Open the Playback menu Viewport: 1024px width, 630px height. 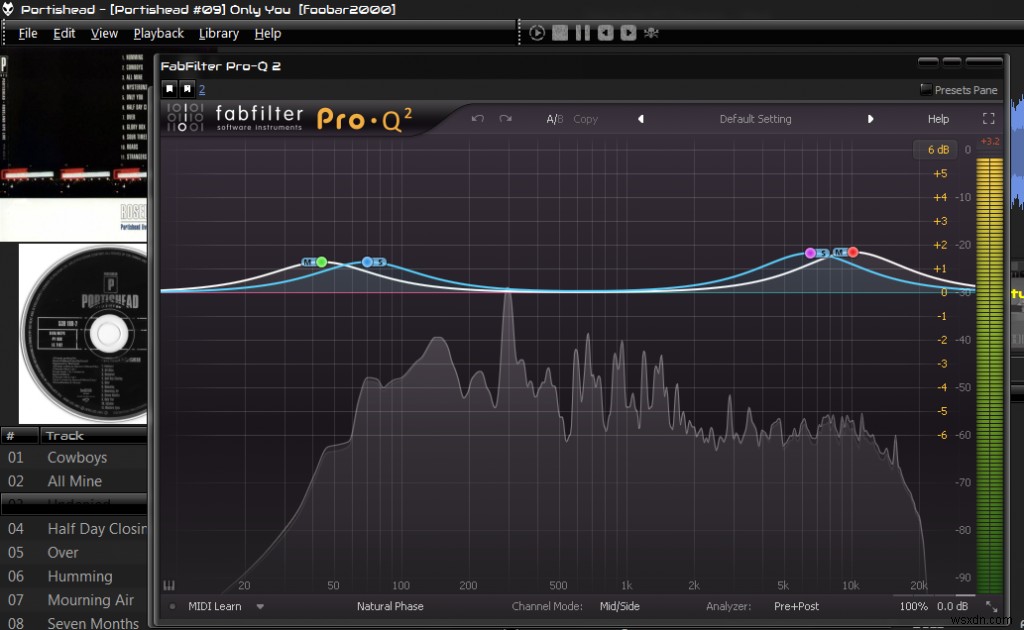[158, 33]
